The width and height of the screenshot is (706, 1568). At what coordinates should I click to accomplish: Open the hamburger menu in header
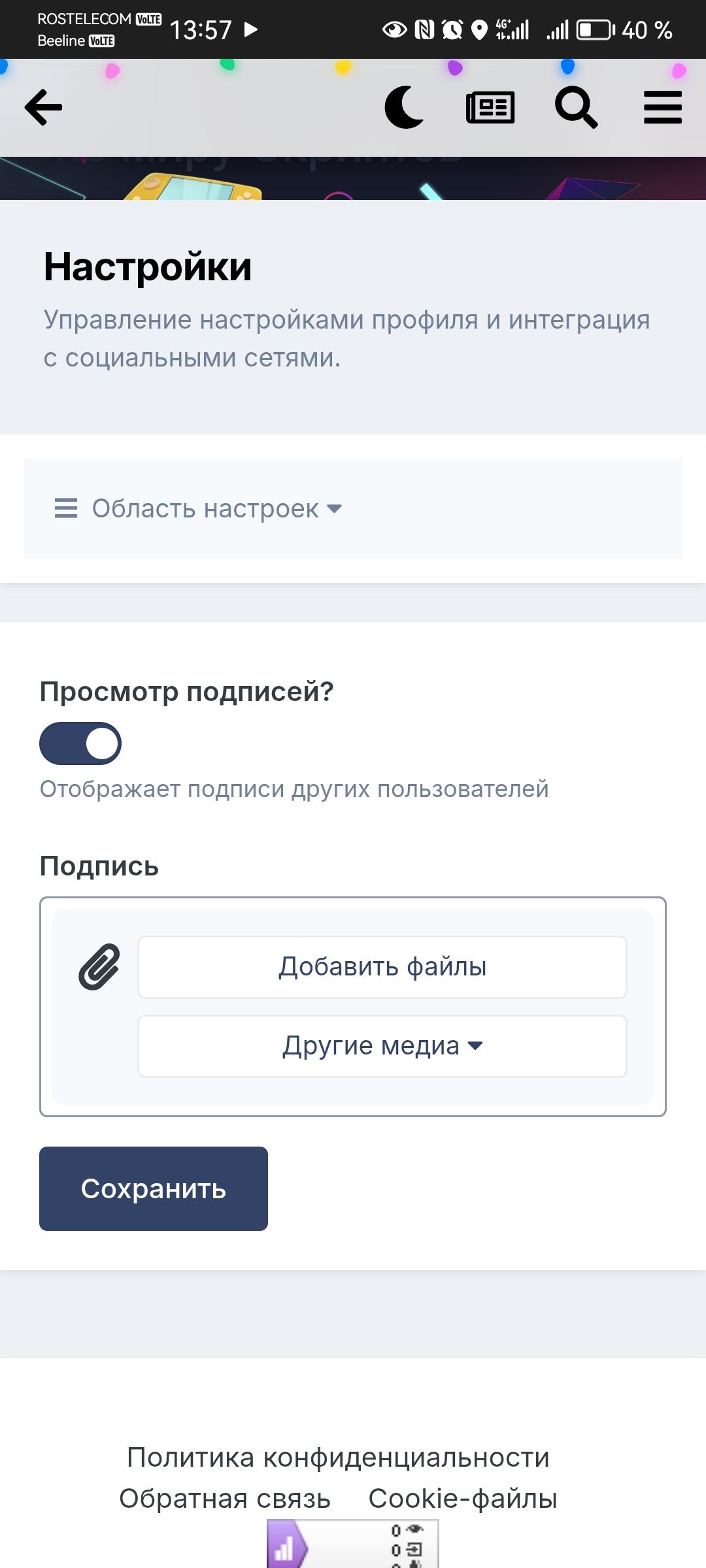pyautogui.click(x=662, y=108)
